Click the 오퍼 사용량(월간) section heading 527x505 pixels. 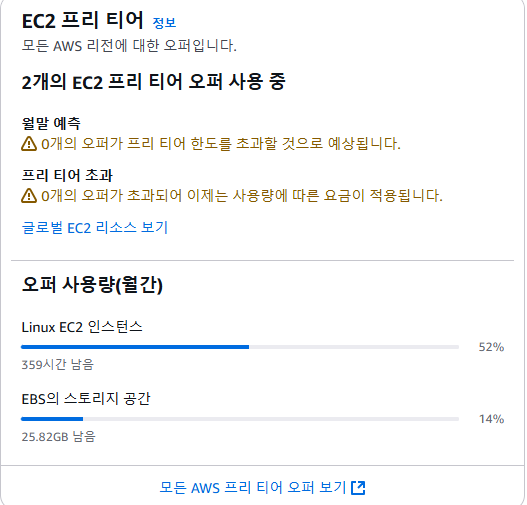point(92,285)
